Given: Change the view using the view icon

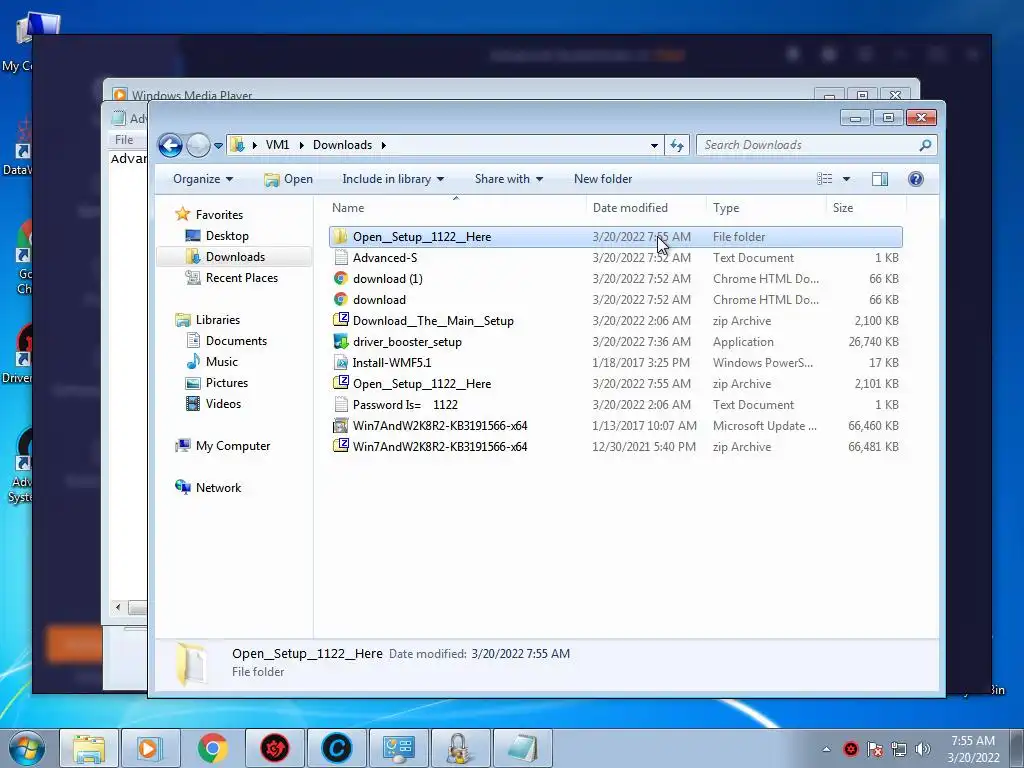Looking at the screenshot, I should 825,179.
